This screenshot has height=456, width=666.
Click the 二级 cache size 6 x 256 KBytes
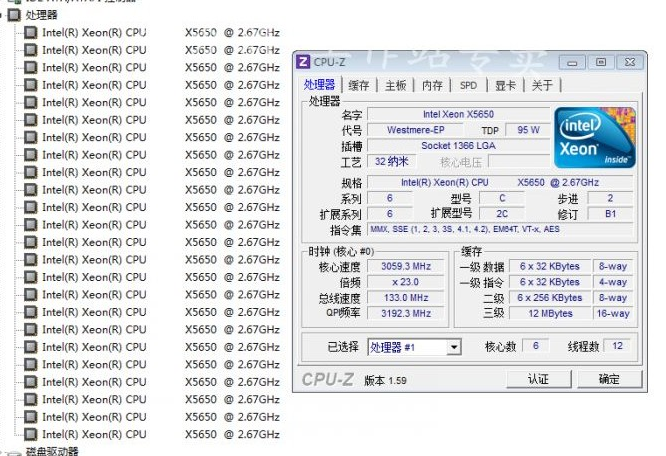point(550,298)
